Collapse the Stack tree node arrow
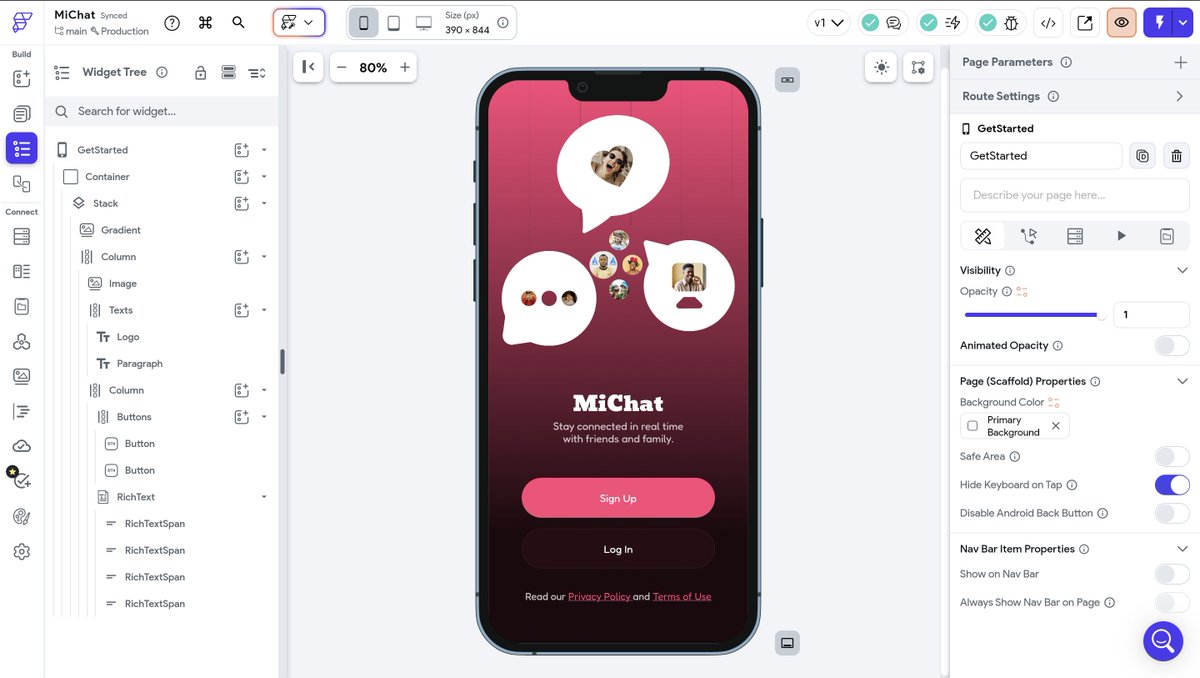This screenshot has width=1200, height=678. click(264, 203)
